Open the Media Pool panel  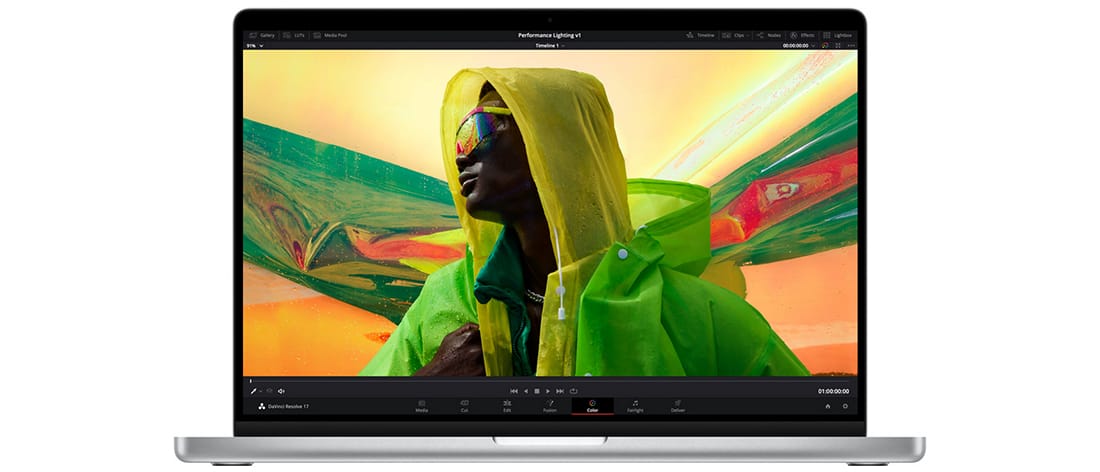tap(330, 35)
